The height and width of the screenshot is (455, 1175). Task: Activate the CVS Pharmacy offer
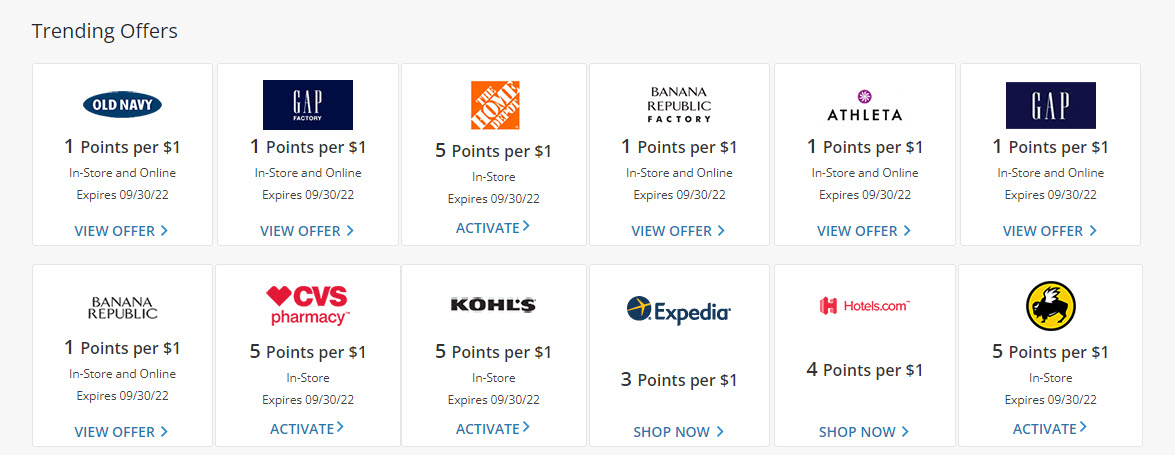coord(307,429)
